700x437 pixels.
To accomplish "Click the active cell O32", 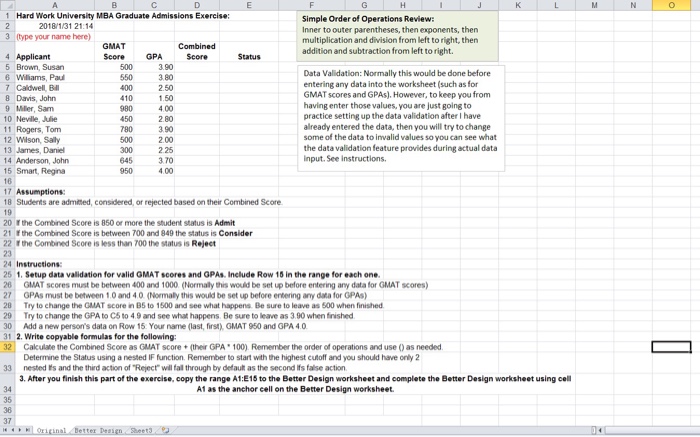I will click(671, 347).
